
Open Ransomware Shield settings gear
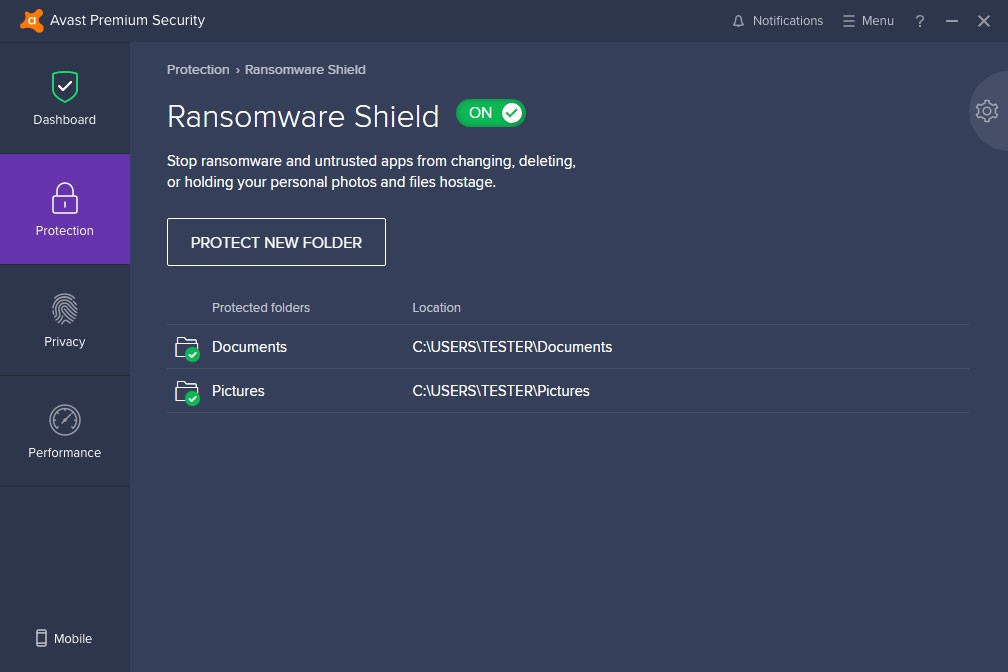click(x=986, y=111)
